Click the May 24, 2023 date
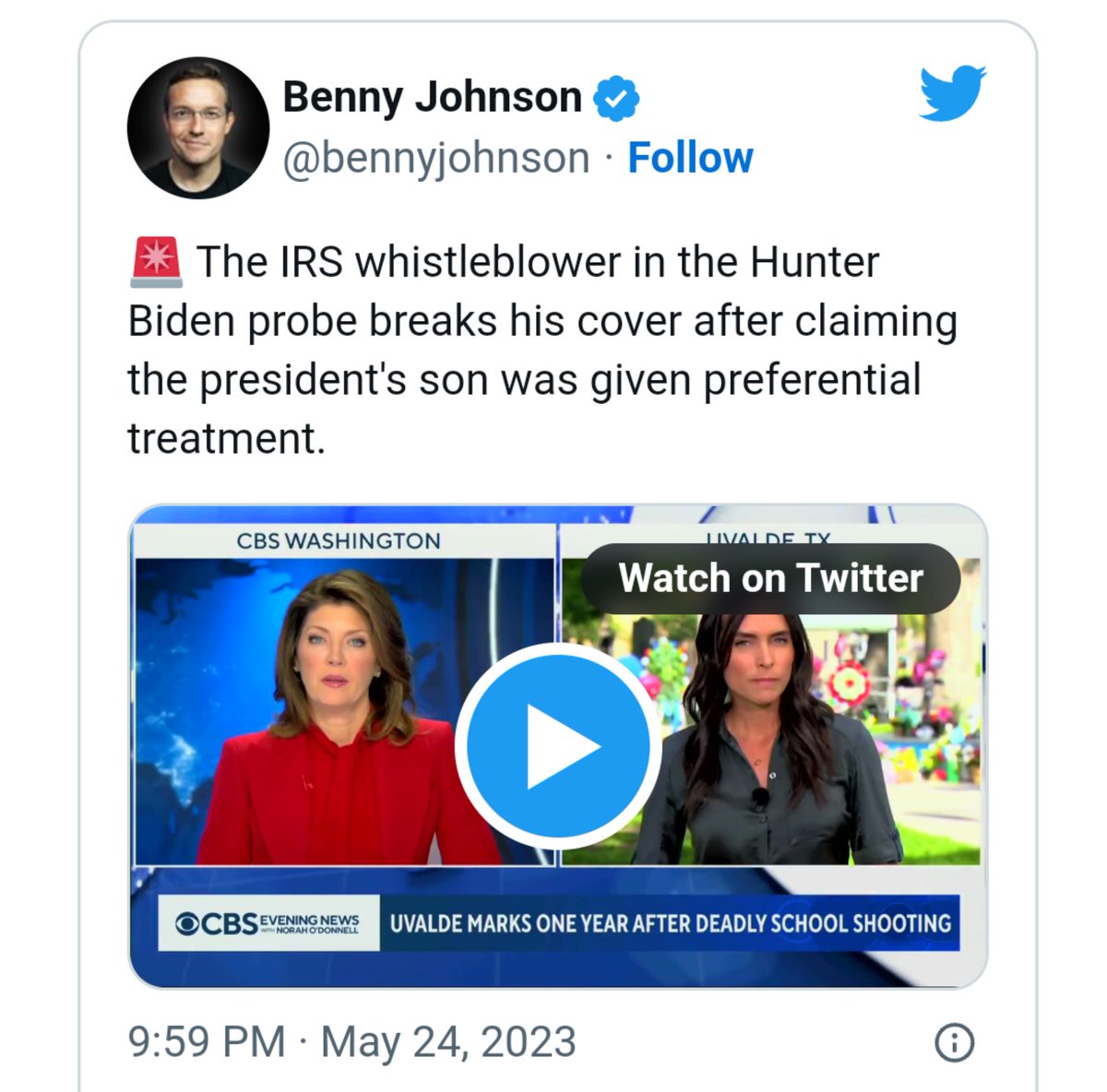Viewport: 1107px width, 1092px height. tap(448, 1042)
